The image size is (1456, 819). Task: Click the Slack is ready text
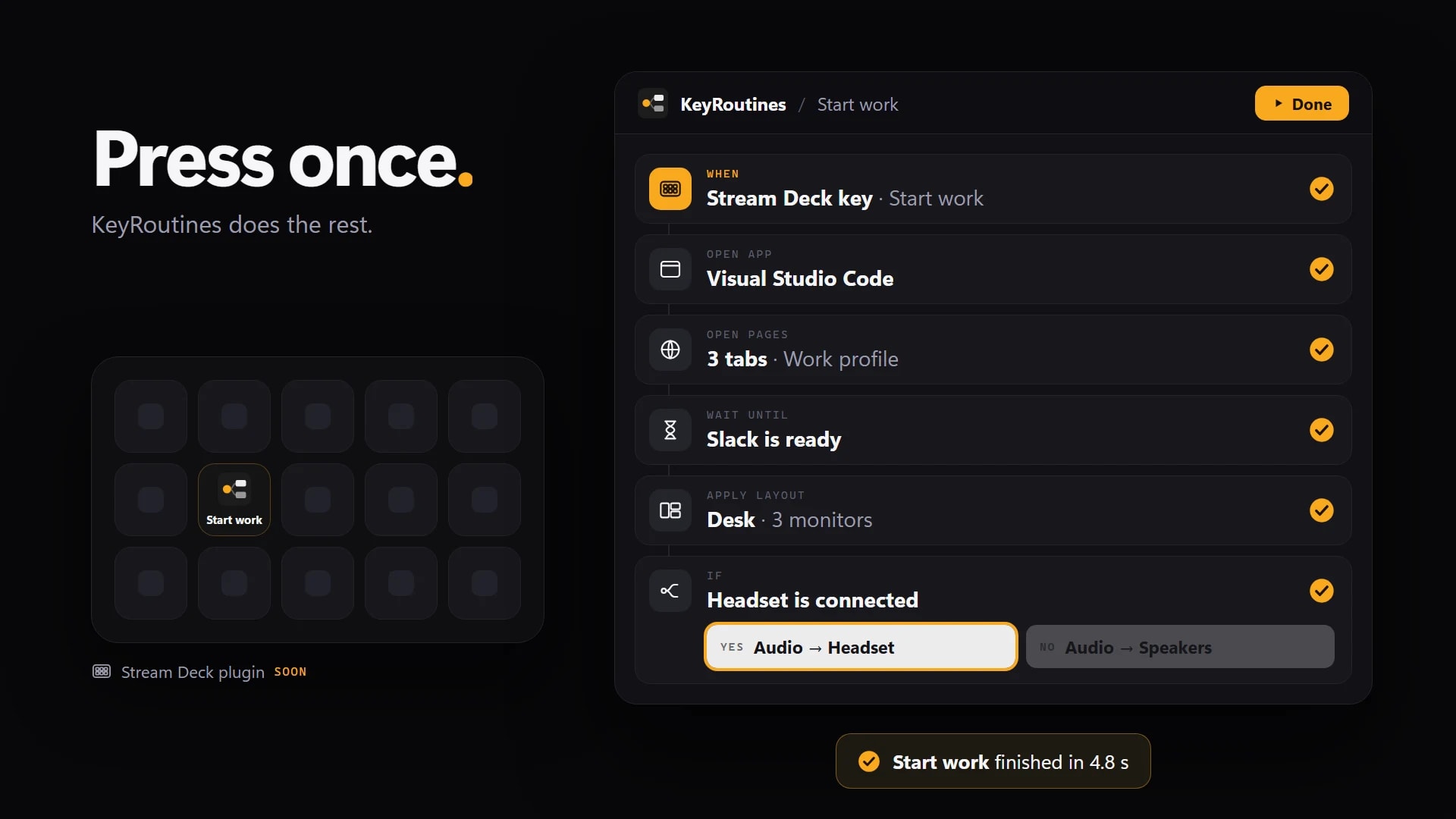point(774,440)
